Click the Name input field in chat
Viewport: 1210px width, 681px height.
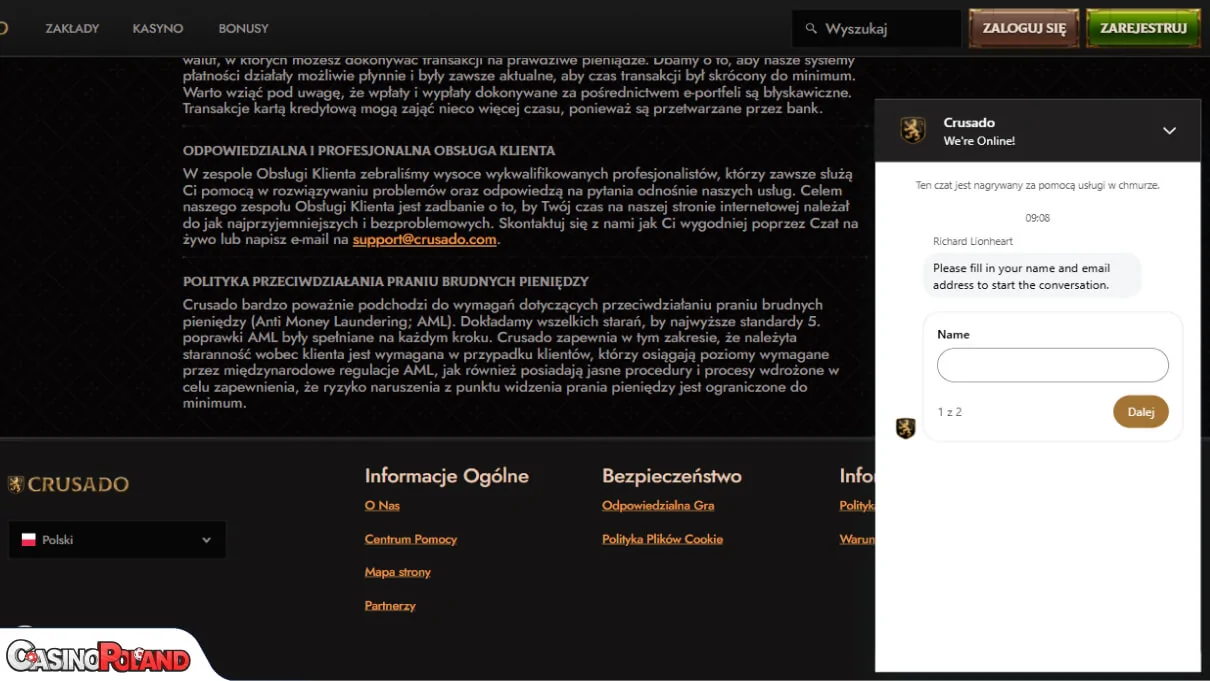(1053, 365)
